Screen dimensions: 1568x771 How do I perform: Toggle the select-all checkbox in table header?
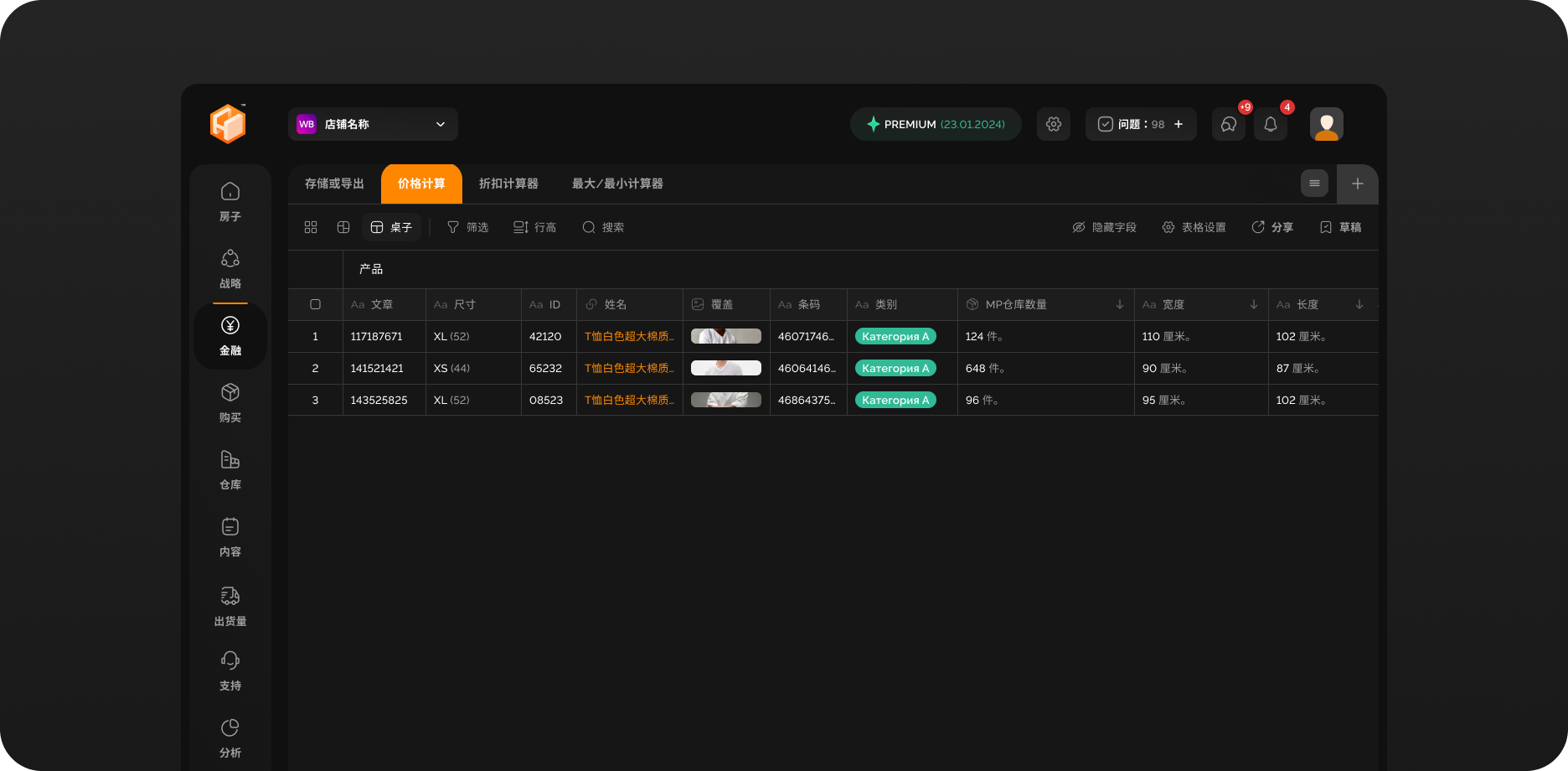316,304
